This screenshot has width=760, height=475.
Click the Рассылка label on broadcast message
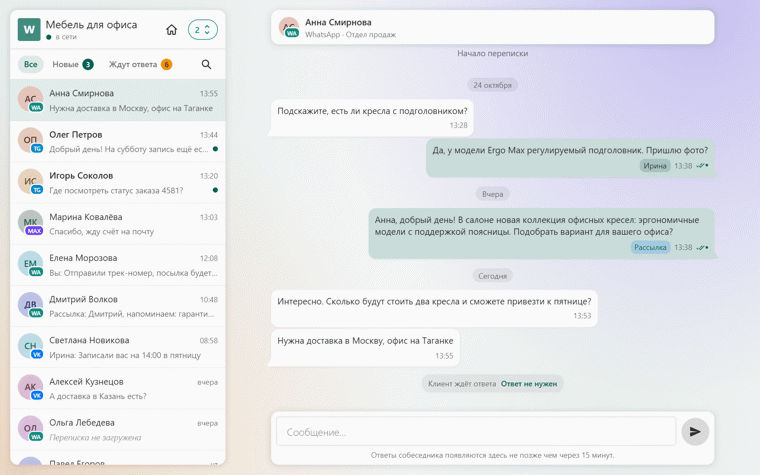pyautogui.click(x=650, y=248)
